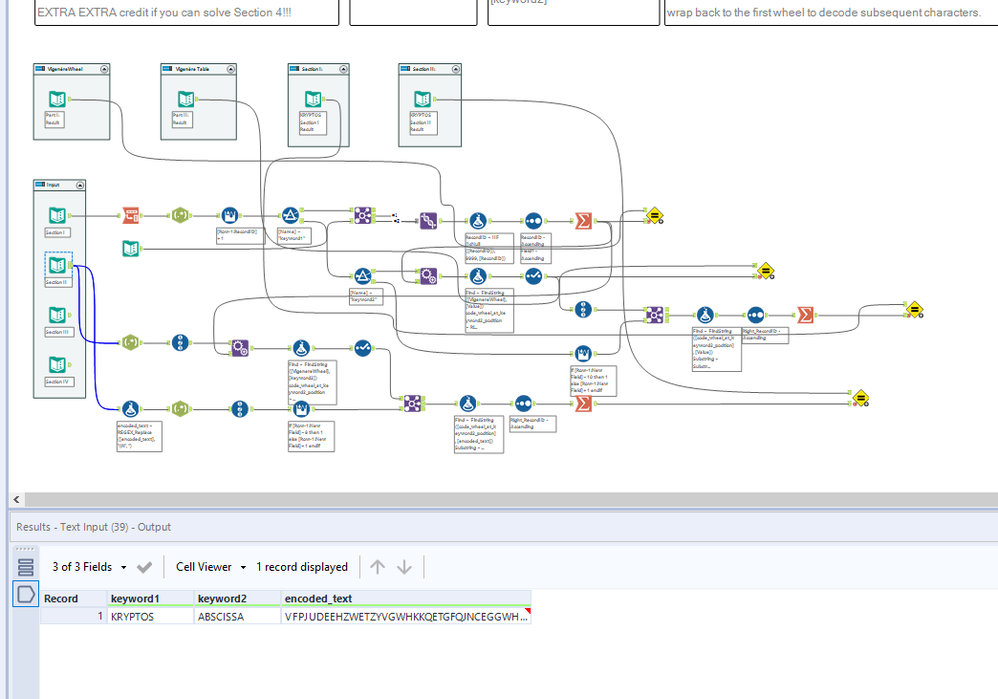The height and width of the screenshot is (699, 998).
Task: Select the Multi-Row Formula tool annotated '= 6 then 1'
Action: [301, 409]
